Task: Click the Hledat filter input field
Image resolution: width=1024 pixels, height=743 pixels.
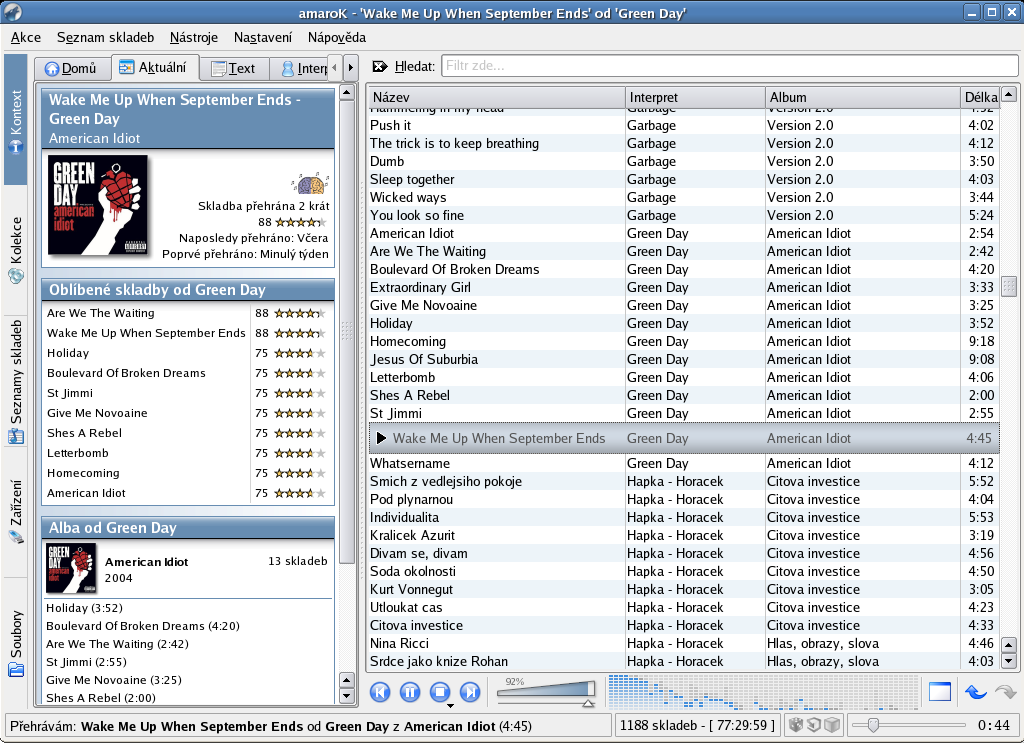Action: click(729, 66)
